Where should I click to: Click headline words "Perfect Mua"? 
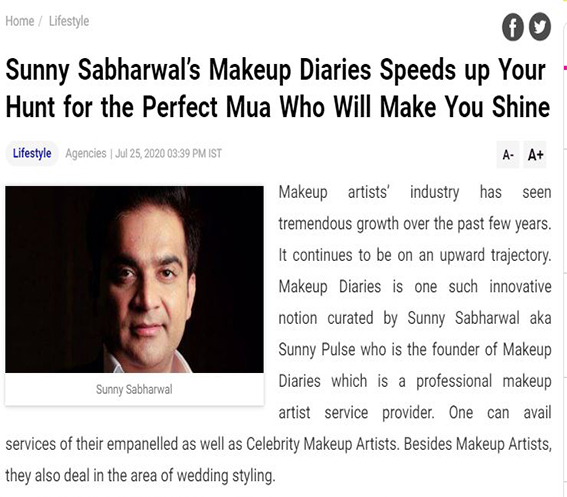206,107
